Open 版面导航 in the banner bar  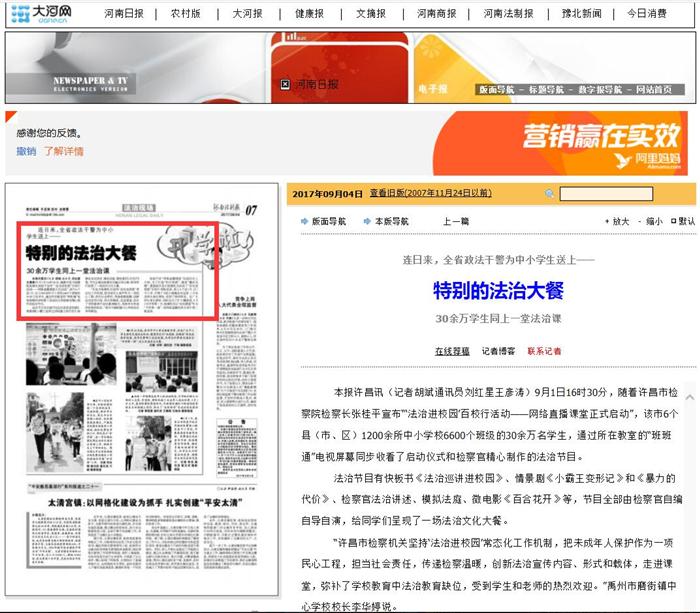click(x=496, y=90)
